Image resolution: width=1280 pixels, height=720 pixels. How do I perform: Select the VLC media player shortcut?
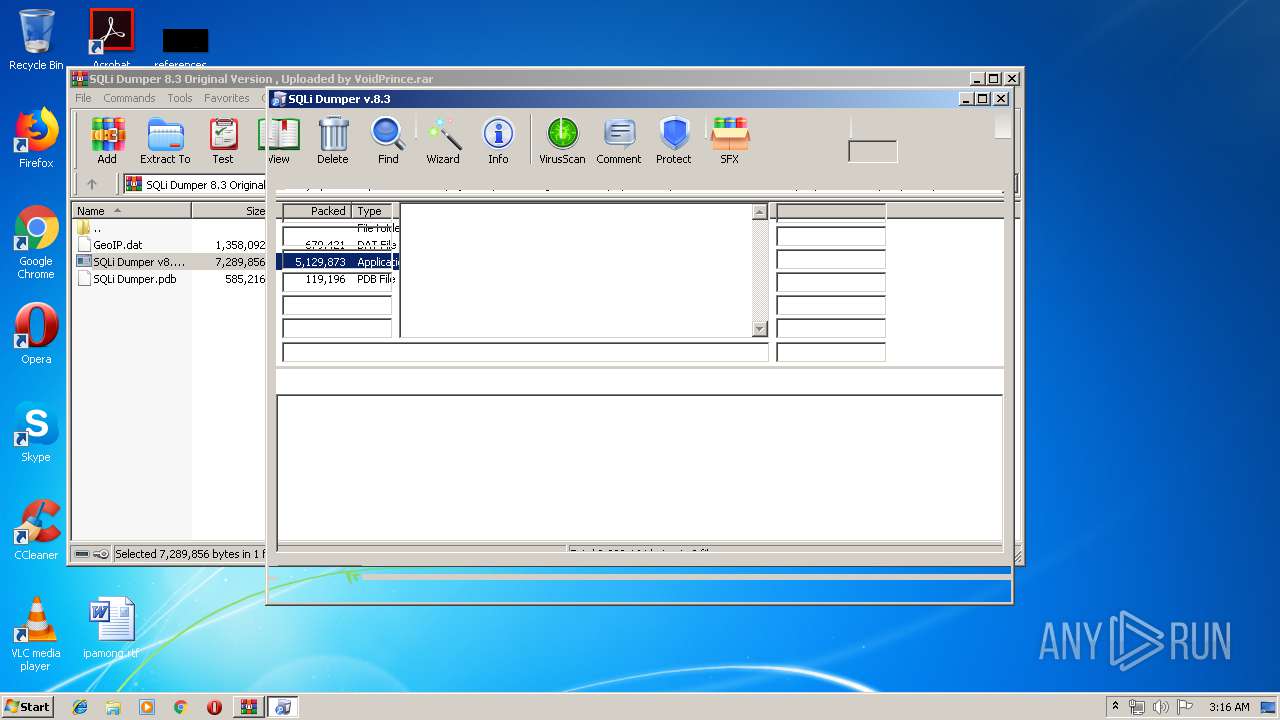pos(36,634)
